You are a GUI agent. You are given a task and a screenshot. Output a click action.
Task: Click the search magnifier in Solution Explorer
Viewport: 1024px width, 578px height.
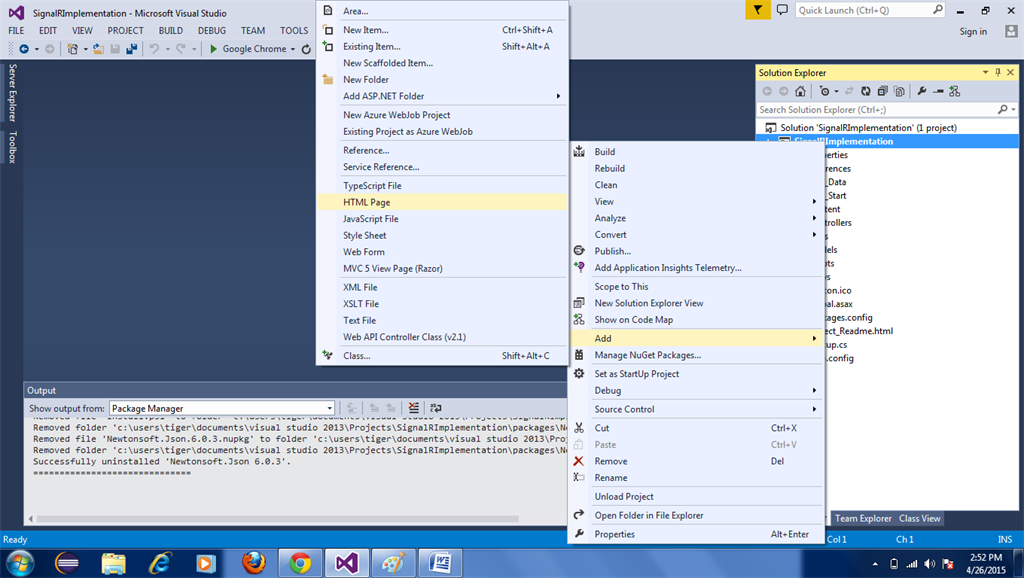click(1004, 108)
